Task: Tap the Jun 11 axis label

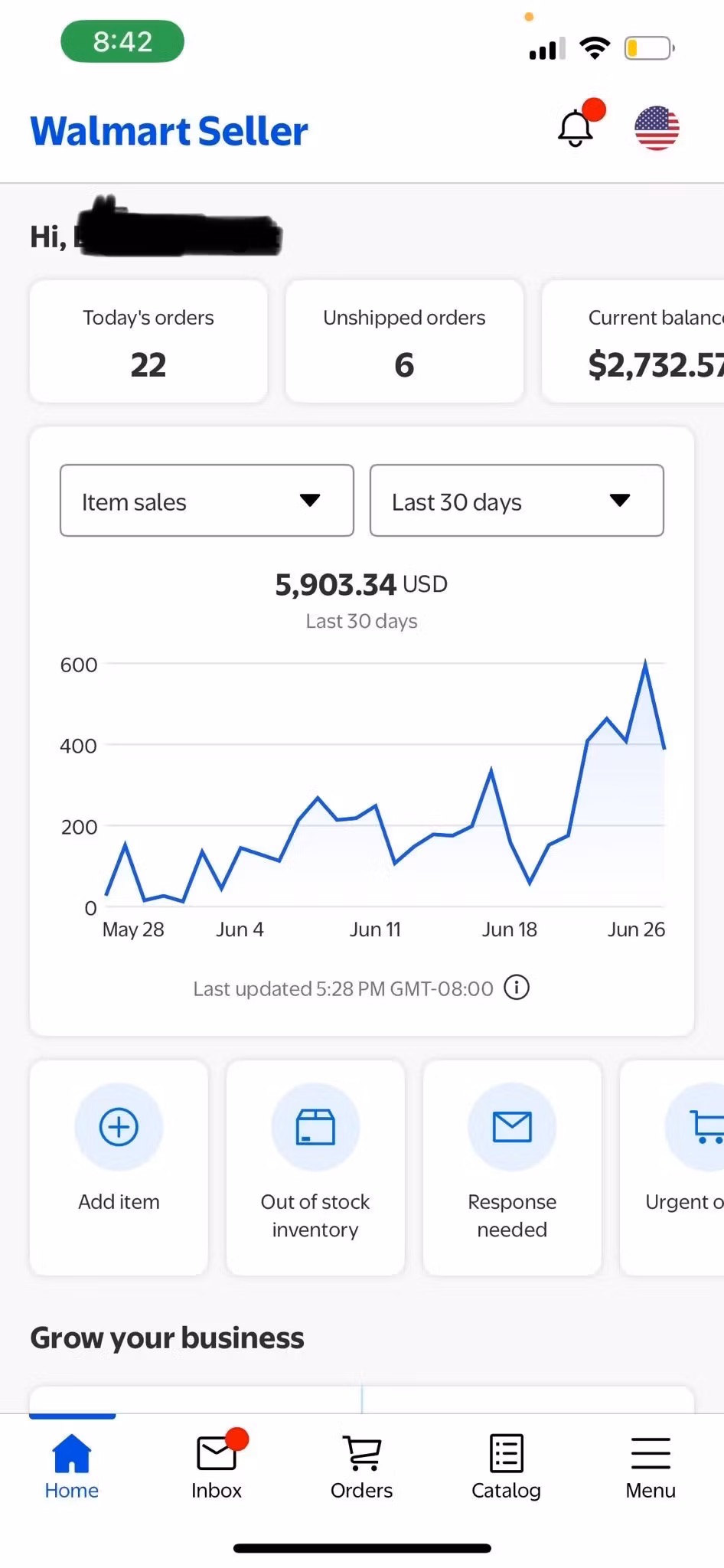Action: coord(375,929)
